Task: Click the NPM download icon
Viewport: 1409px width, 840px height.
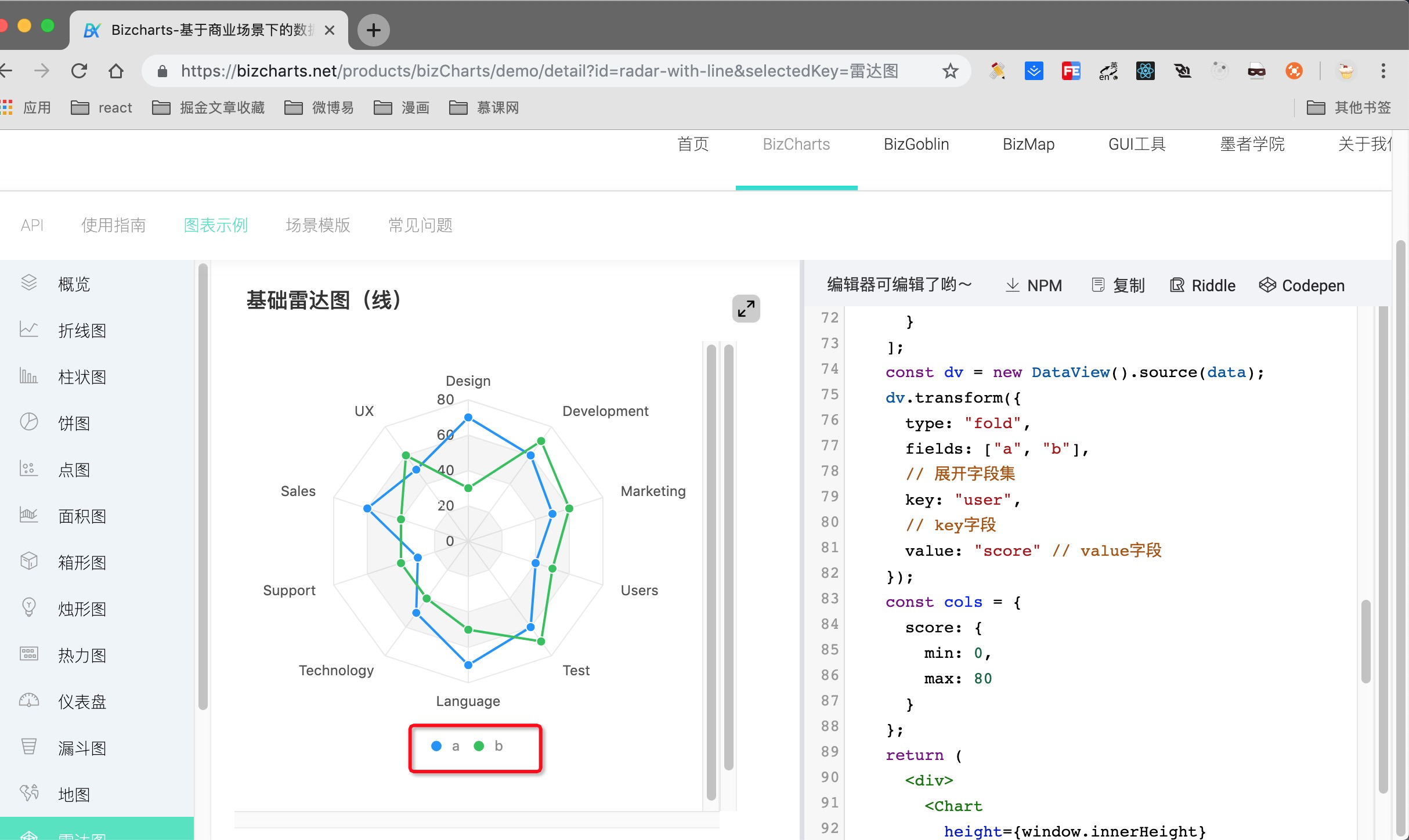Action: coord(1013,285)
